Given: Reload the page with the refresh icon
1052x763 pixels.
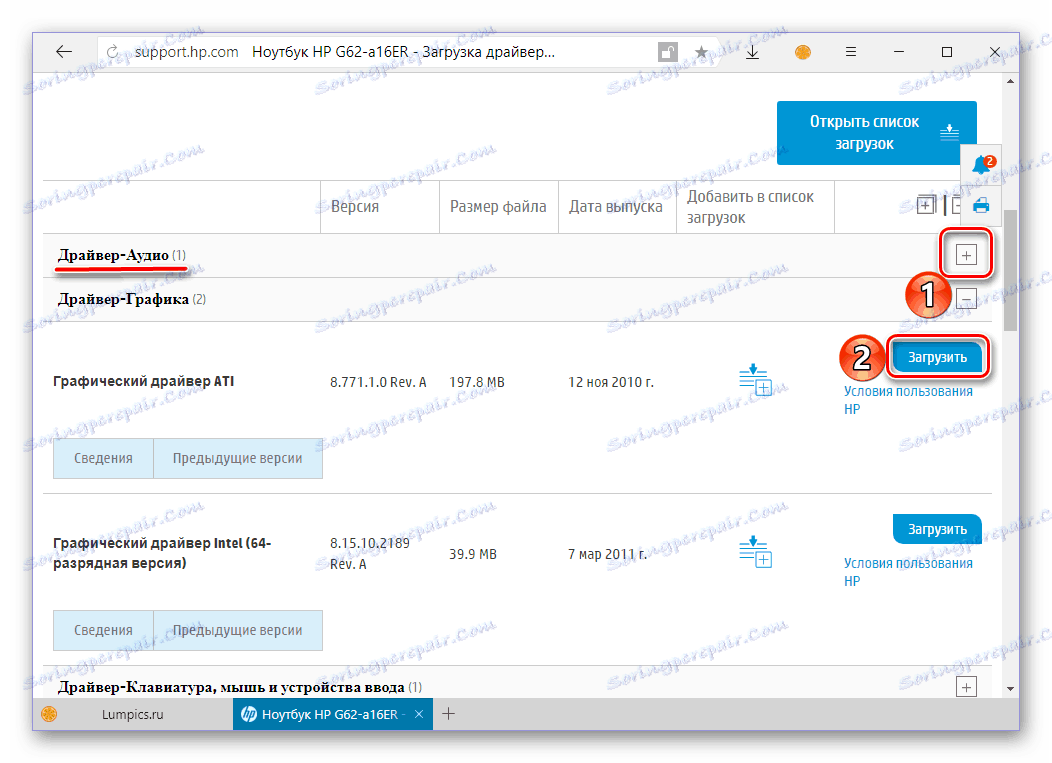Looking at the screenshot, I should (113, 52).
